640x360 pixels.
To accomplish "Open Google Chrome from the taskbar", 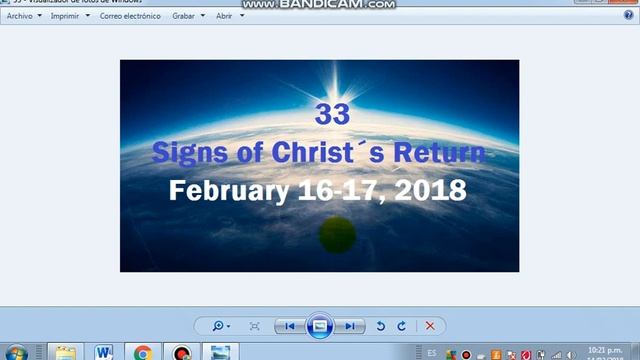I will tap(142, 352).
